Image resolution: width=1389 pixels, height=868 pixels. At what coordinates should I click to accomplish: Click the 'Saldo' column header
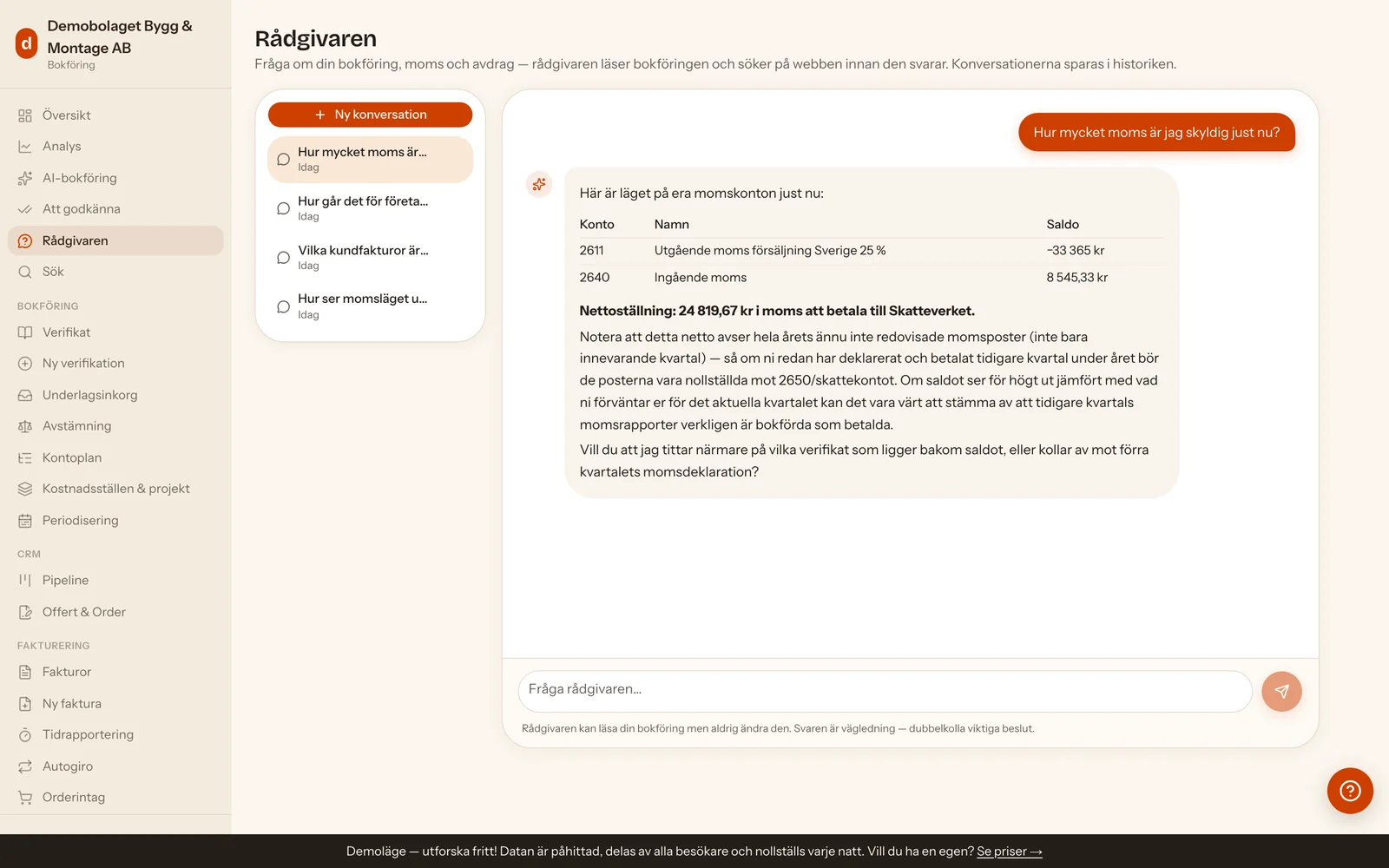(x=1063, y=224)
